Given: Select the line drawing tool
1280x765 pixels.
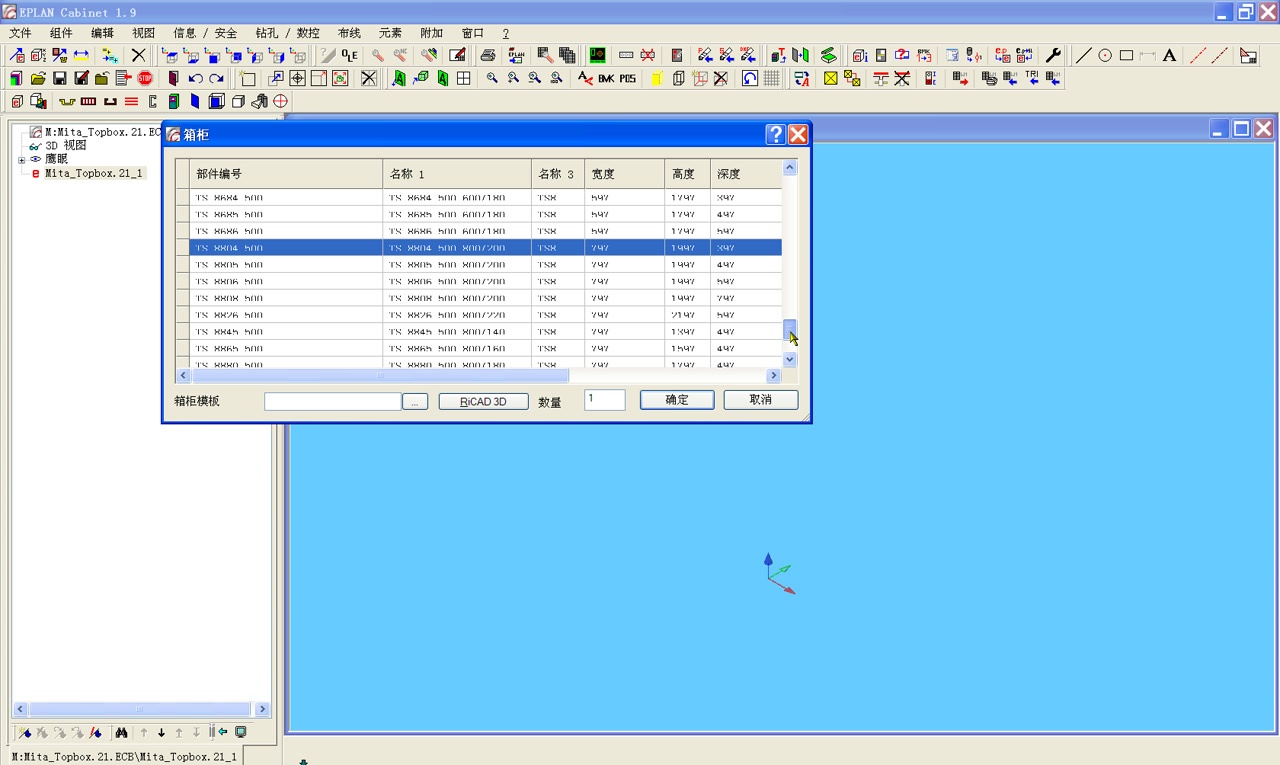Looking at the screenshot, I should [1083, 56].
